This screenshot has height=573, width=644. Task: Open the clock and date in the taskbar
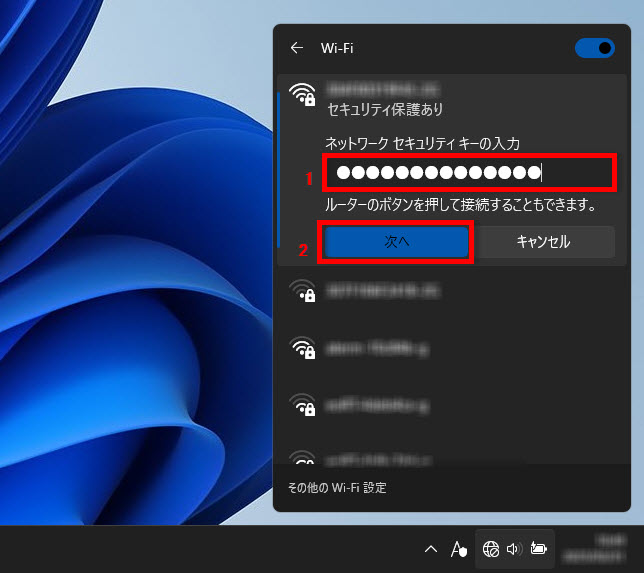[598, 549]
